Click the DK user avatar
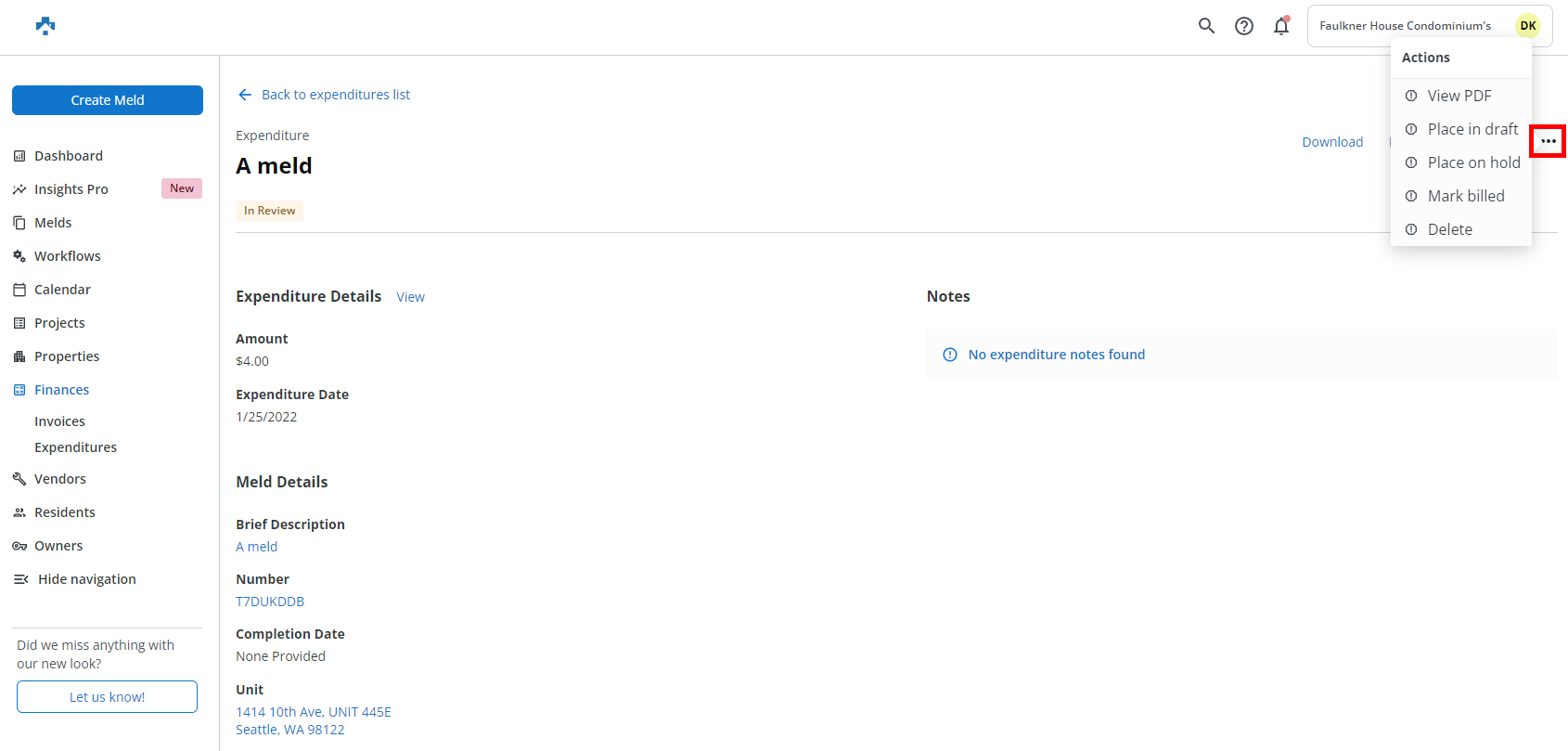 (x=1527, y=26)
